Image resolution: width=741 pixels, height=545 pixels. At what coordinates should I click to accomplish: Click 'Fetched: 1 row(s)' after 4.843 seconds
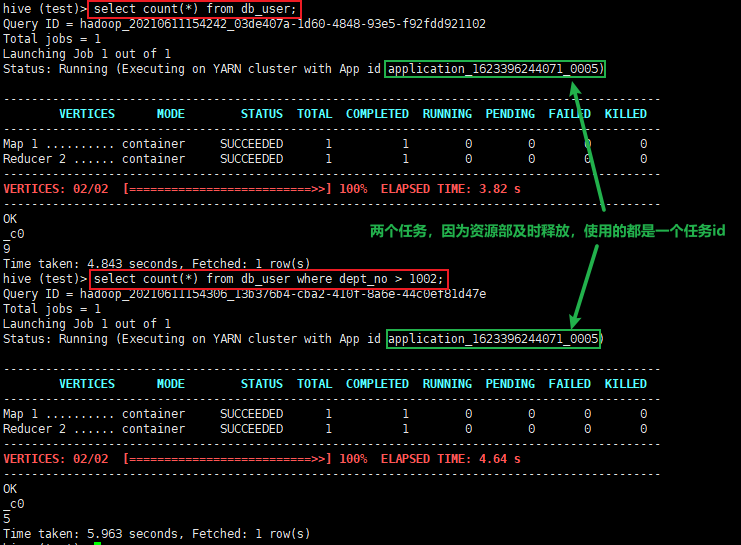pyautogui.click(x=251, y=263)
